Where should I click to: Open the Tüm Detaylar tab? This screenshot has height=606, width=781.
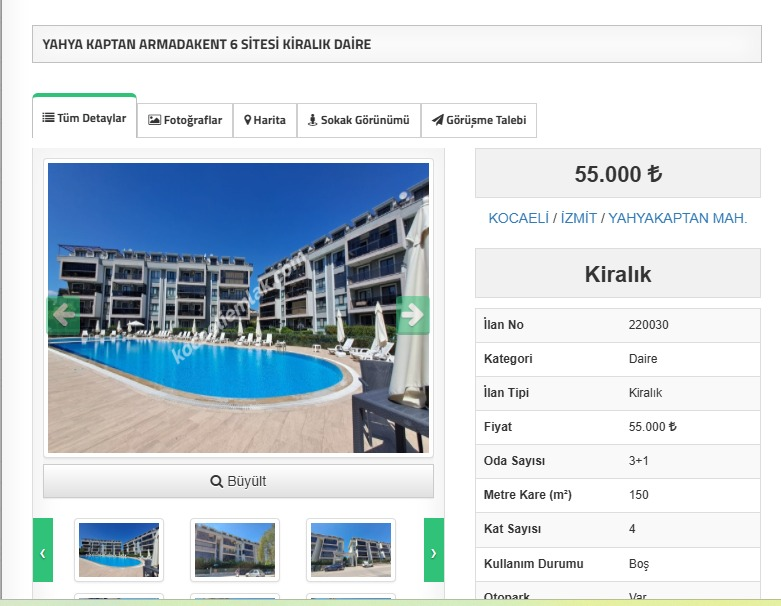pos(84,118)
